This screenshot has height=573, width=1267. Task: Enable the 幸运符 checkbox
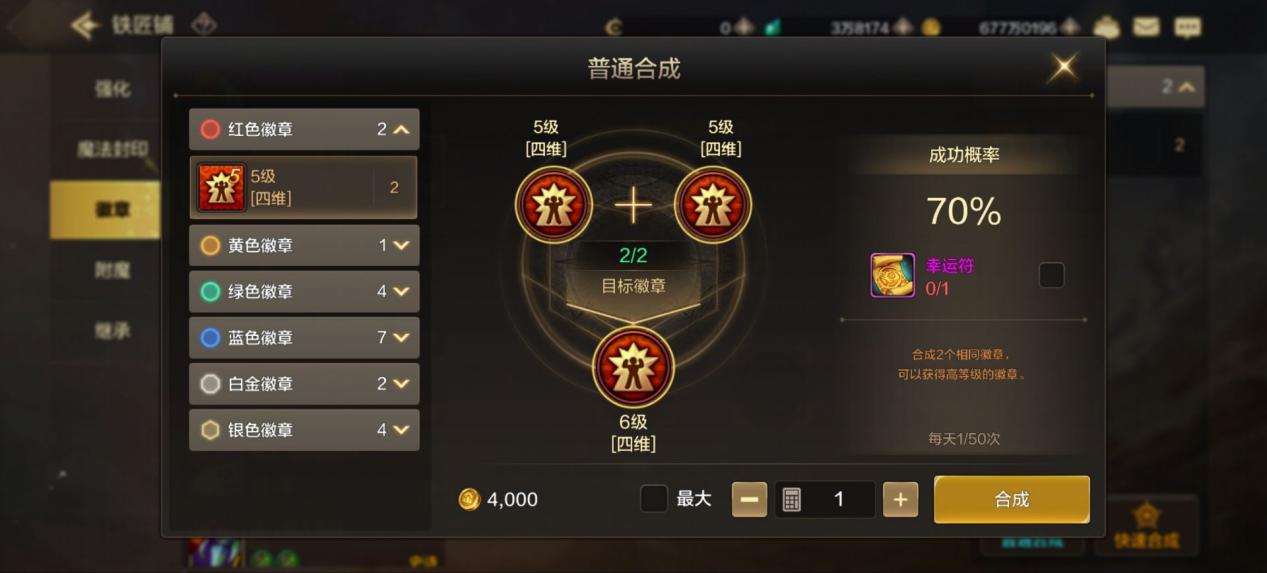click(1051, 275)
